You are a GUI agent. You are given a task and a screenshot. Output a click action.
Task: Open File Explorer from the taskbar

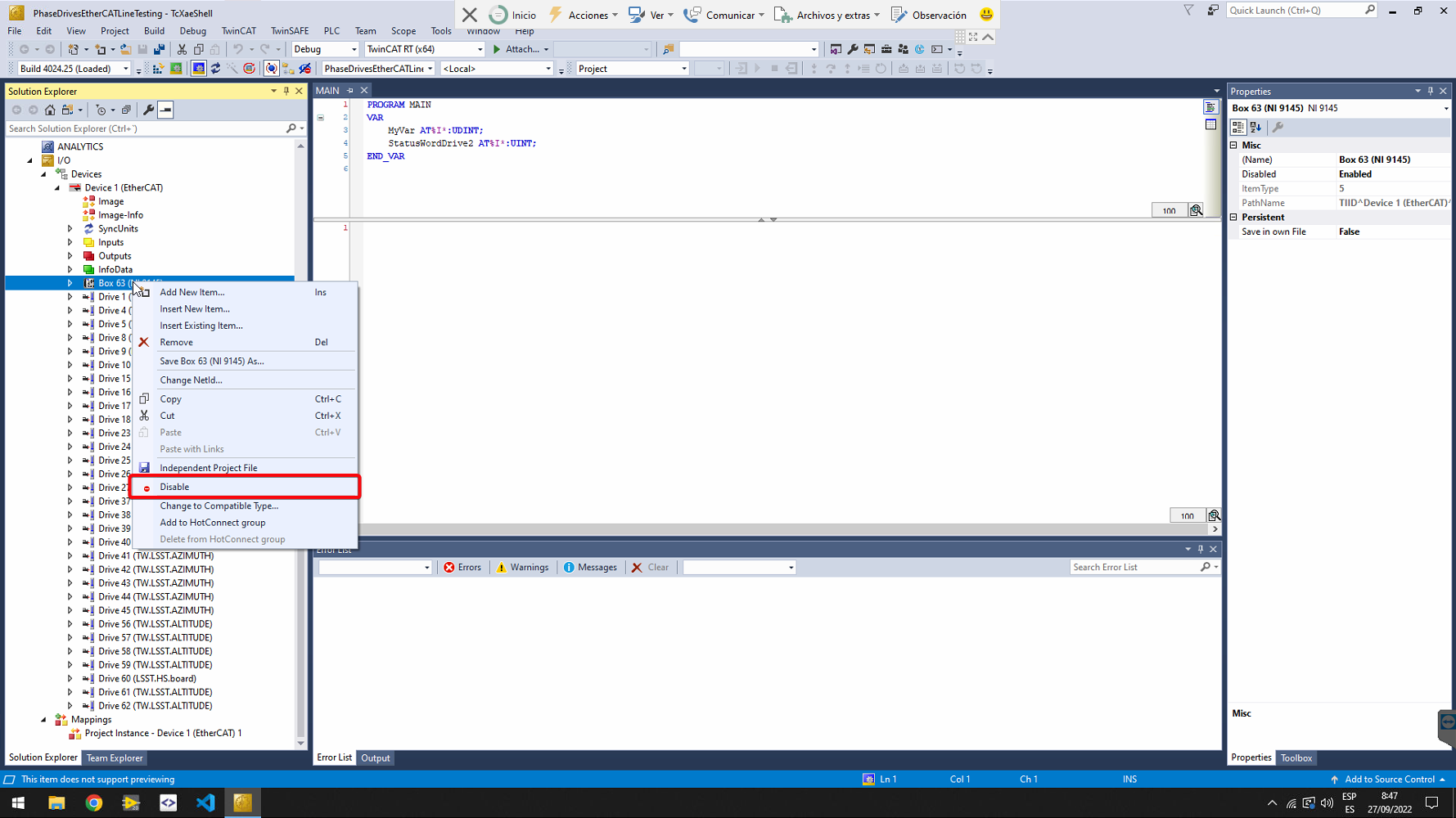pos(56,802)
